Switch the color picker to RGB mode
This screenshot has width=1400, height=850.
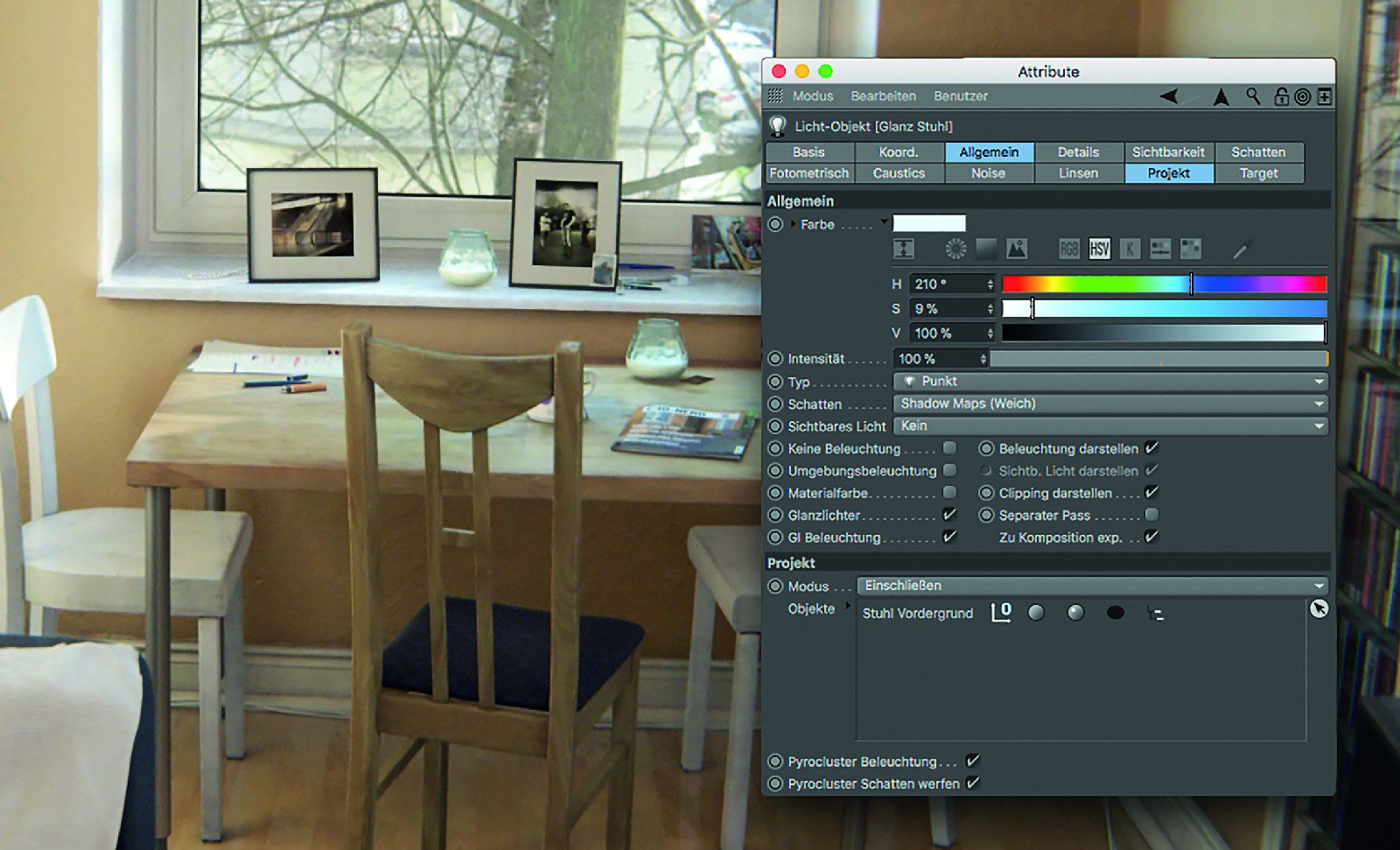tap(1069, 249)
